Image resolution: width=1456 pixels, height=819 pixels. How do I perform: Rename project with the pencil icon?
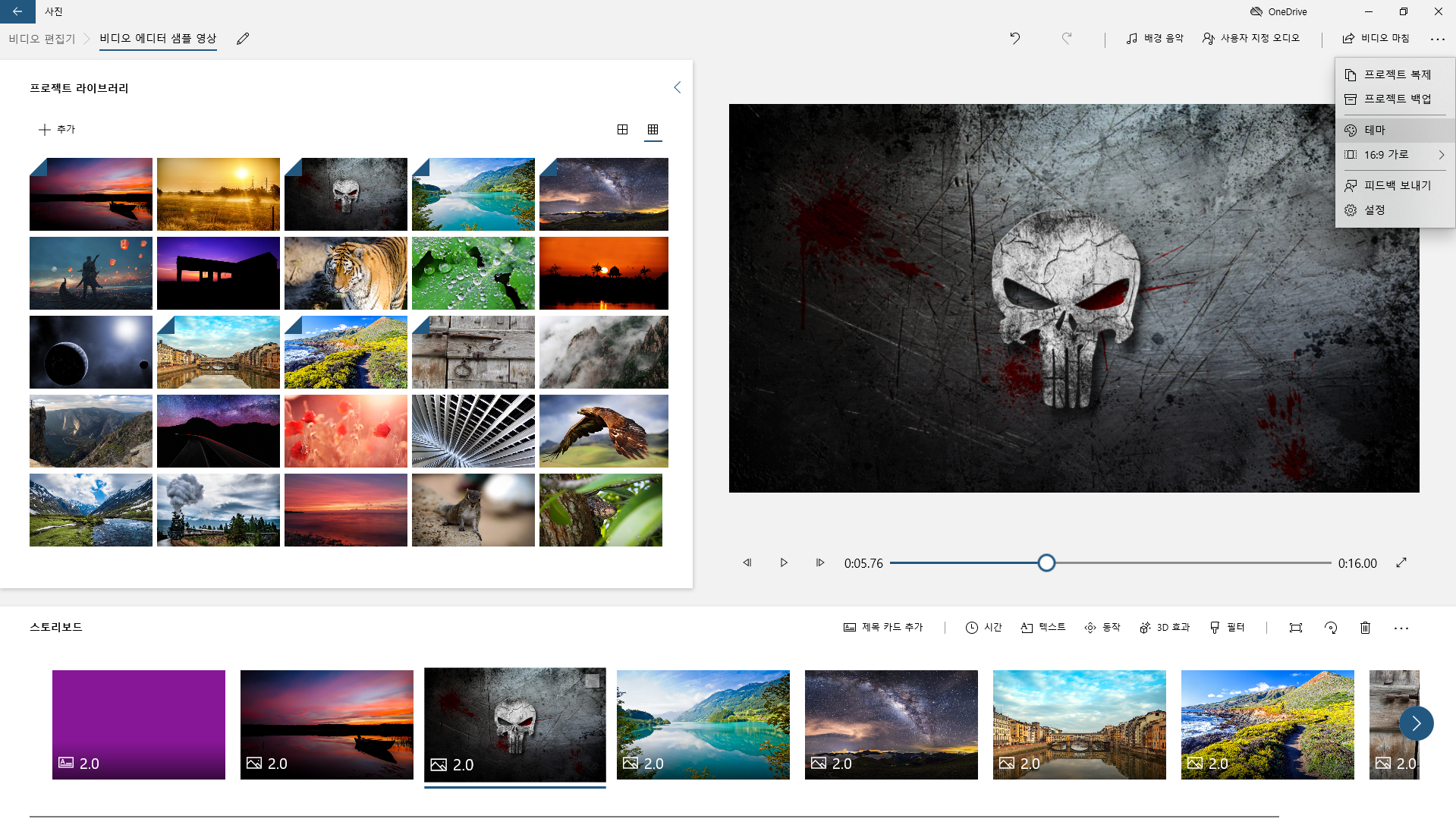tap(243, 39)
